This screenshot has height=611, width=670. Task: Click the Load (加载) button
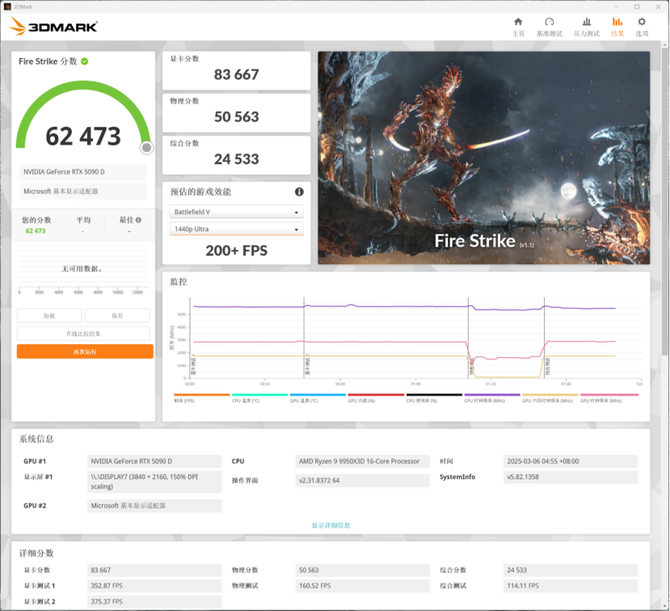[x=49, y=315]
